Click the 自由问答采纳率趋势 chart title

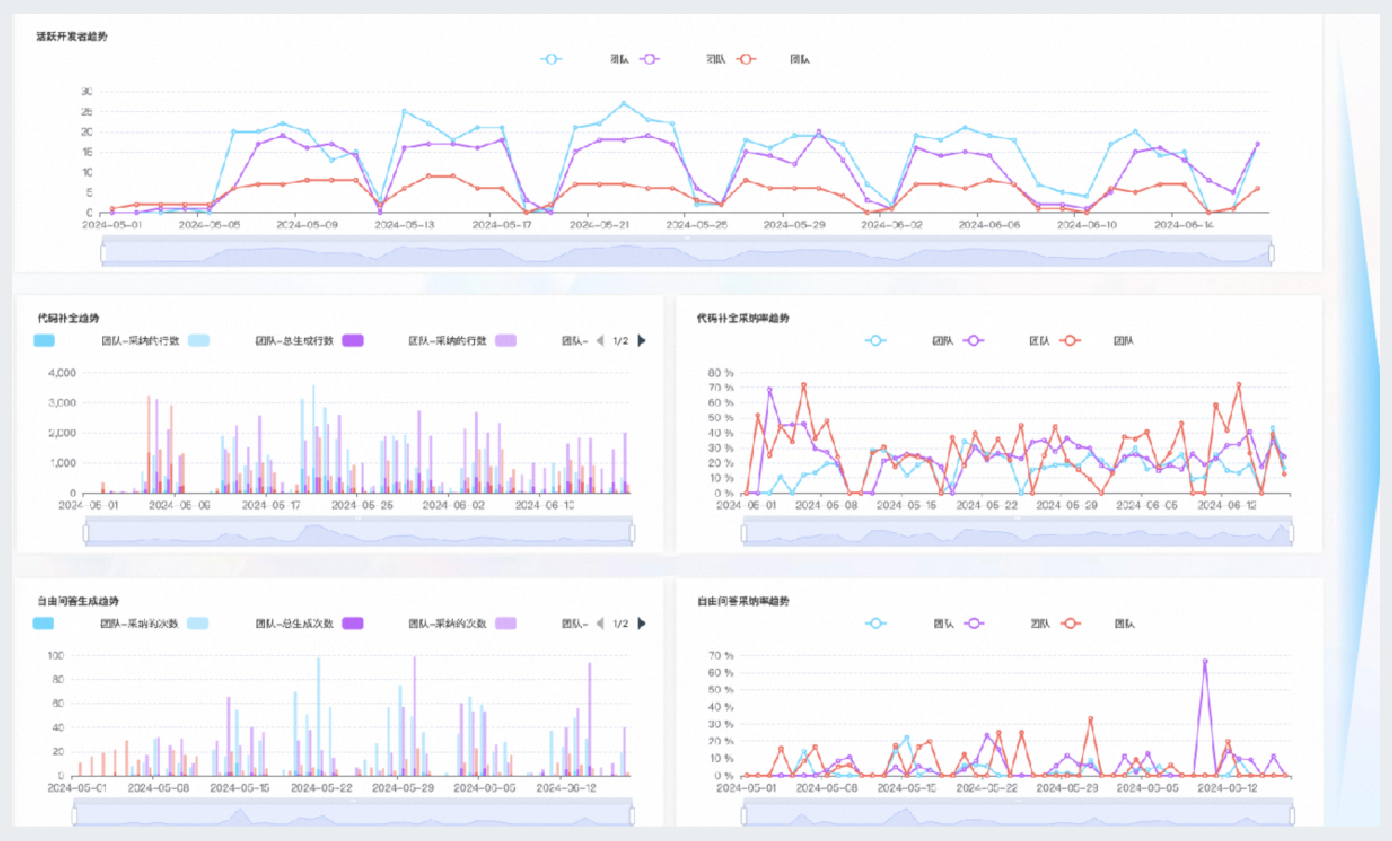coord(743,600)
